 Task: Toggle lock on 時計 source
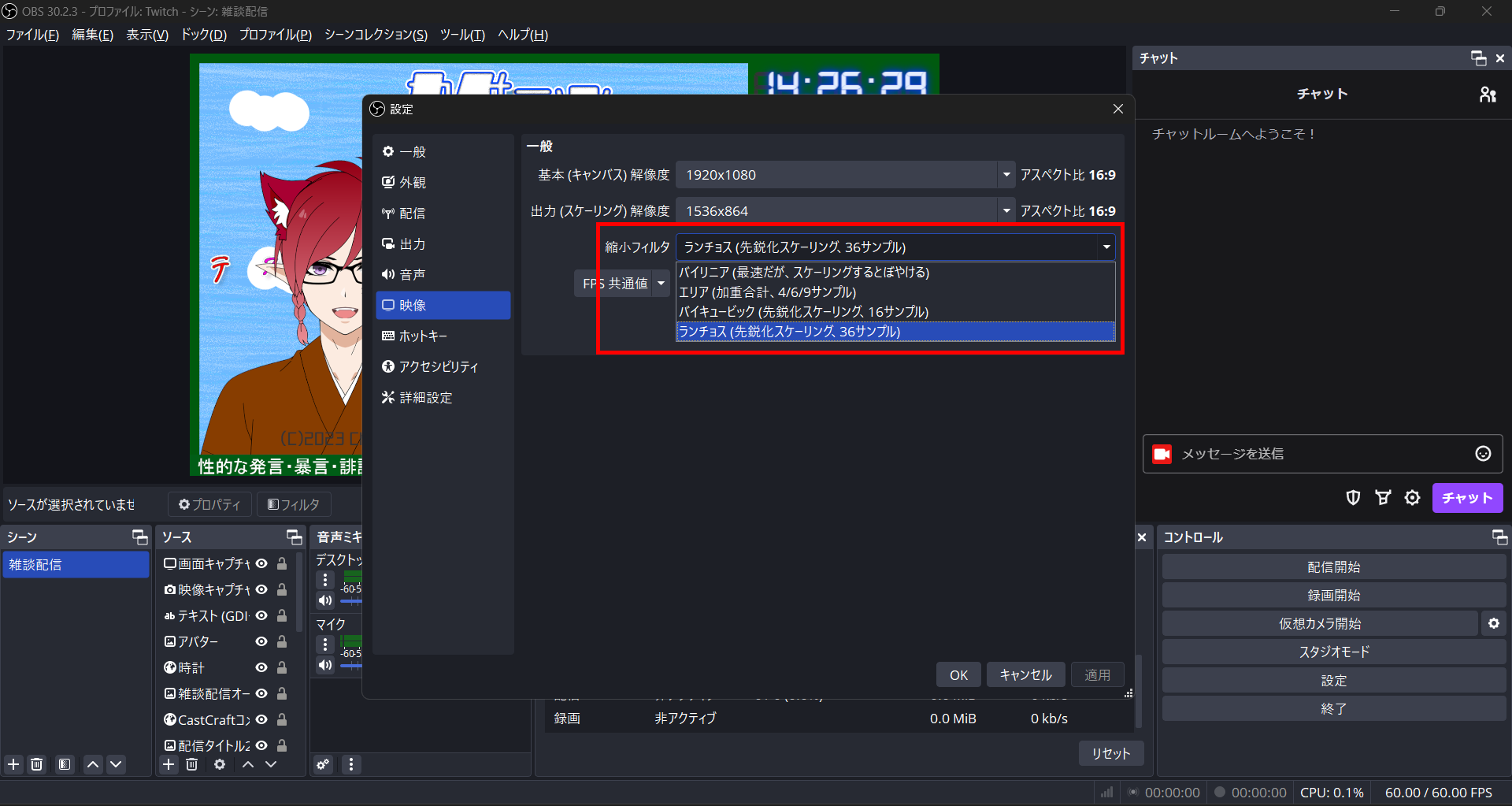(x=282, y=667)
